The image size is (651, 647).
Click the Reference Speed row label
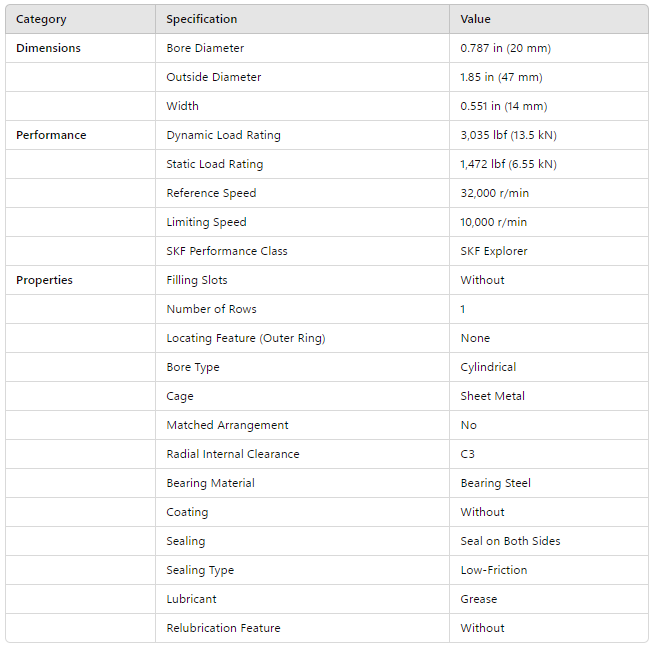(x=211, y=193)
